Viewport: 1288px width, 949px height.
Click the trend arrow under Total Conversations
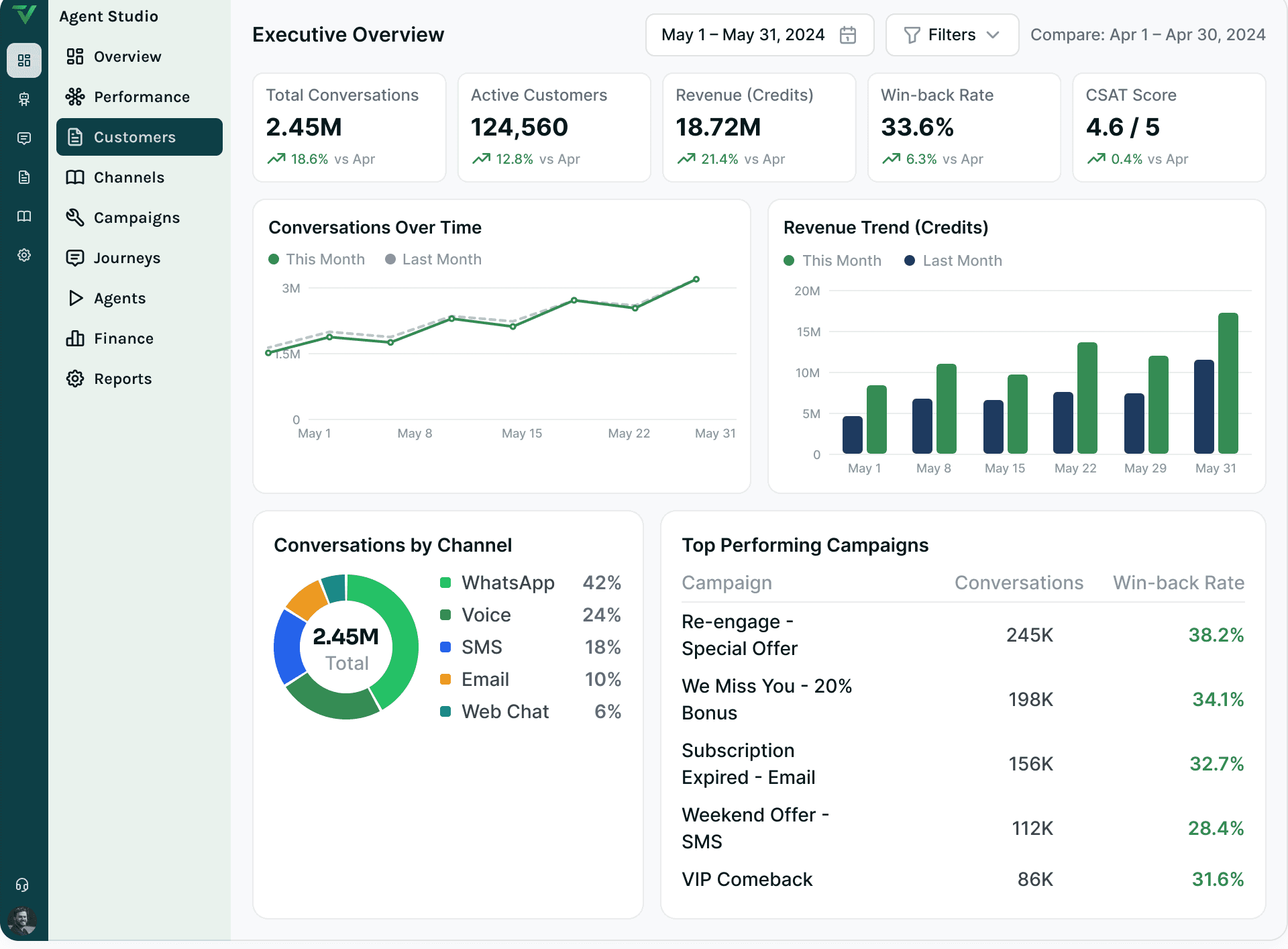[x=276, y=159]
